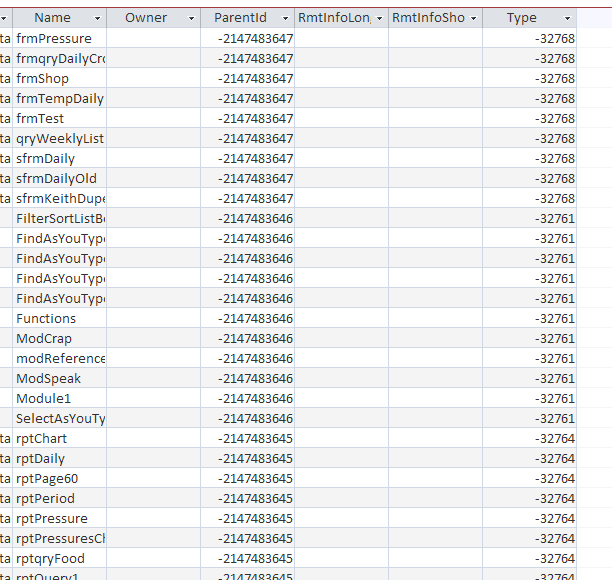The image size is (612, 580).
Task: Click the Functions name cell
Action: [60, 318]
